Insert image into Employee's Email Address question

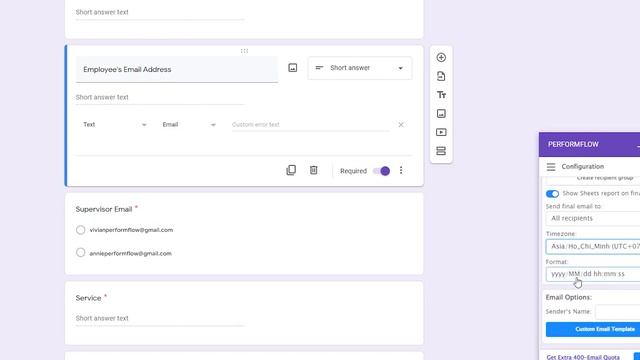(293, 68)
